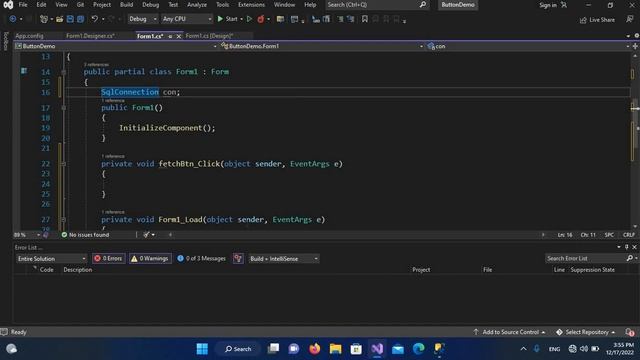Click the navigate backward toolbar icon
Screen dimensions: 640x360
coord(13,19)
